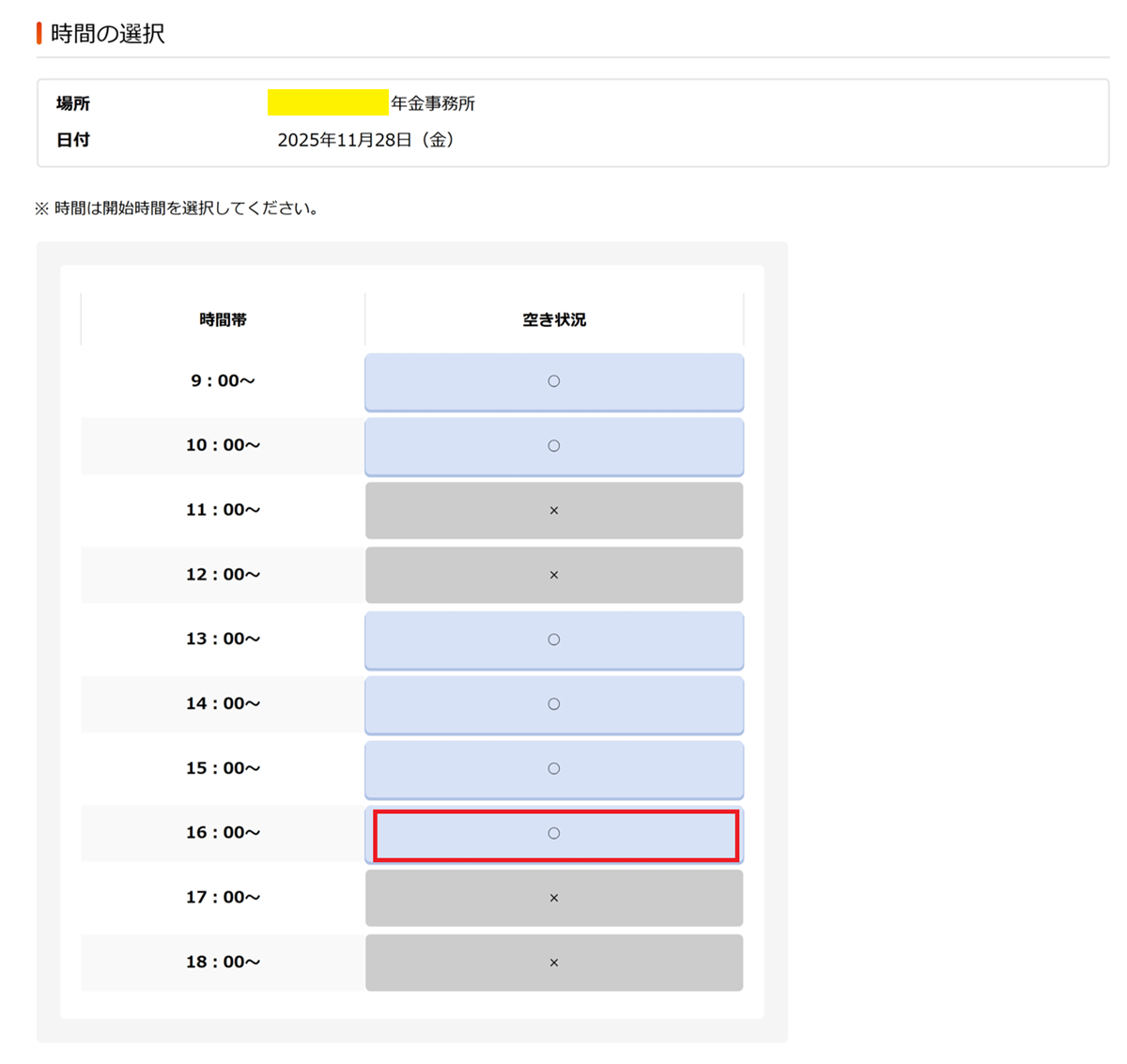The width and height of the screenshot is (1127, 1064).
Task: Choose the open 10:00 slot button
Action: [553, 446]
